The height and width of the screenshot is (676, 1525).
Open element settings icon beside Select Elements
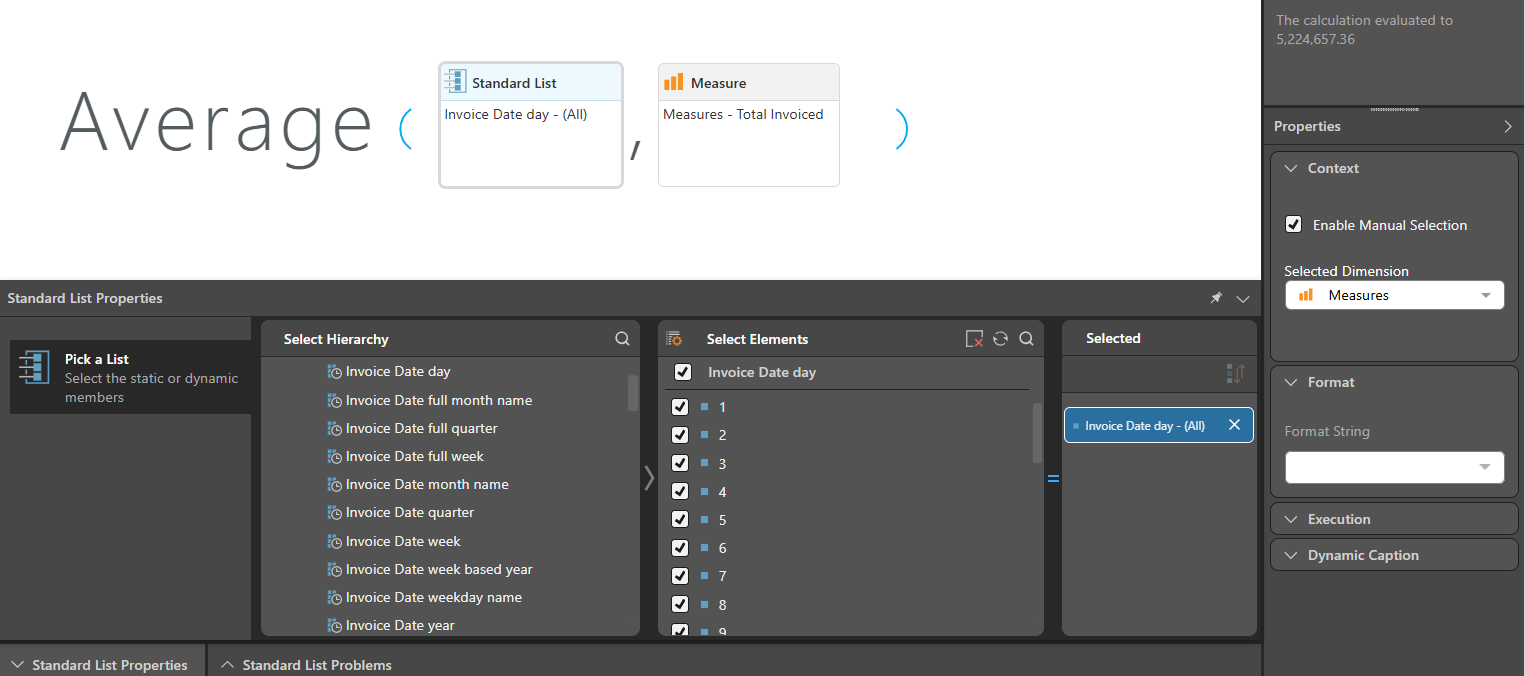[674, 339]
